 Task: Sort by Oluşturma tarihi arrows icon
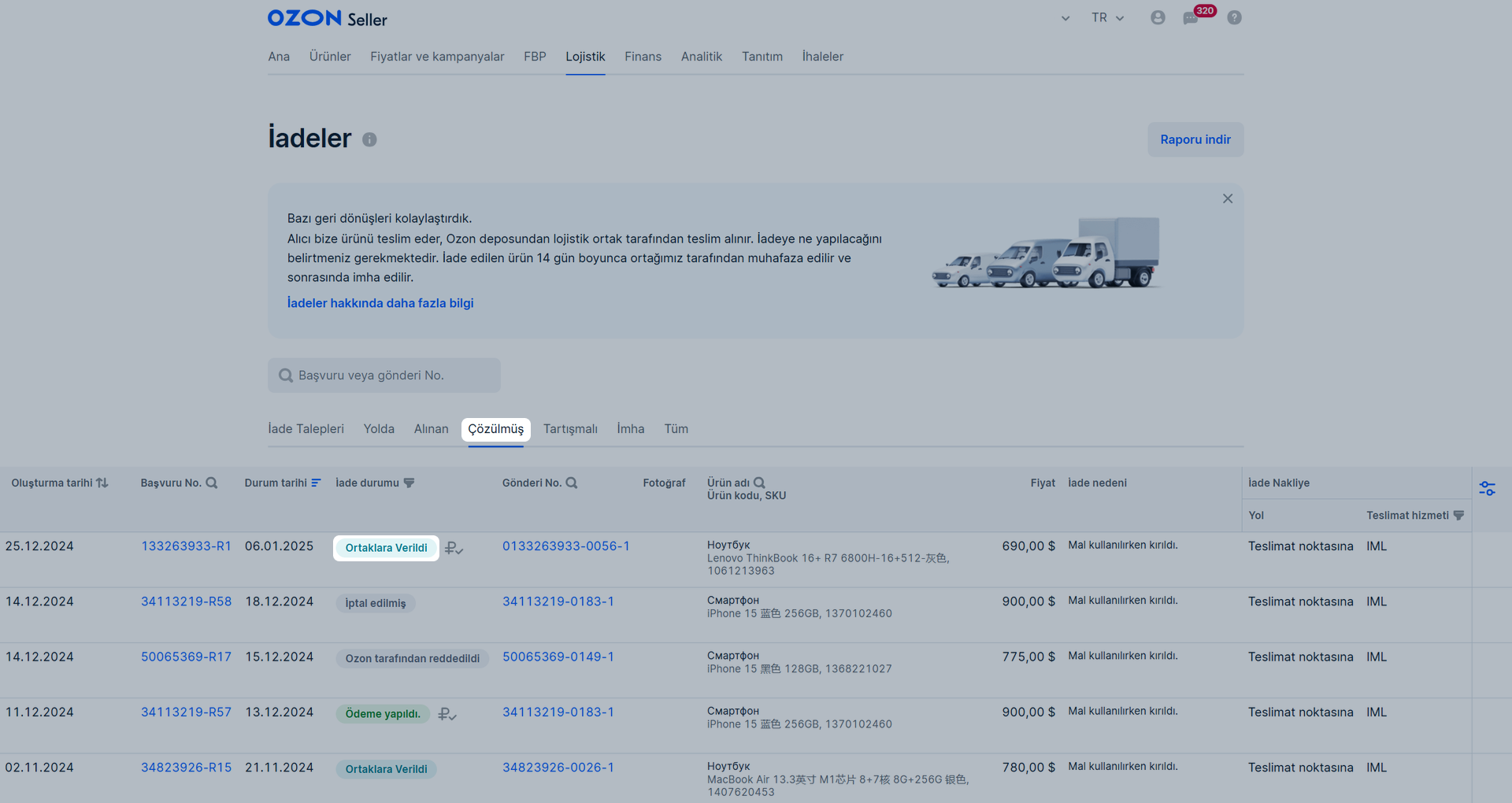coord(102,483)
